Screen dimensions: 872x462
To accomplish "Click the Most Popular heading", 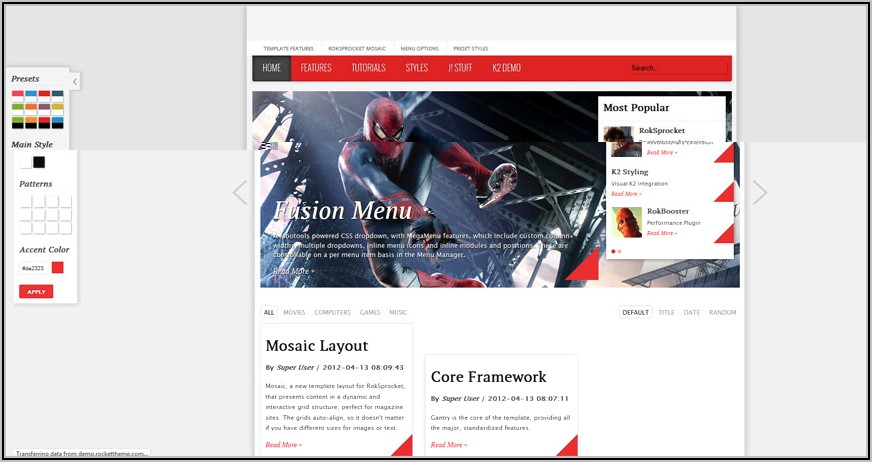I will pyautogui.click(x=636, y=108).
